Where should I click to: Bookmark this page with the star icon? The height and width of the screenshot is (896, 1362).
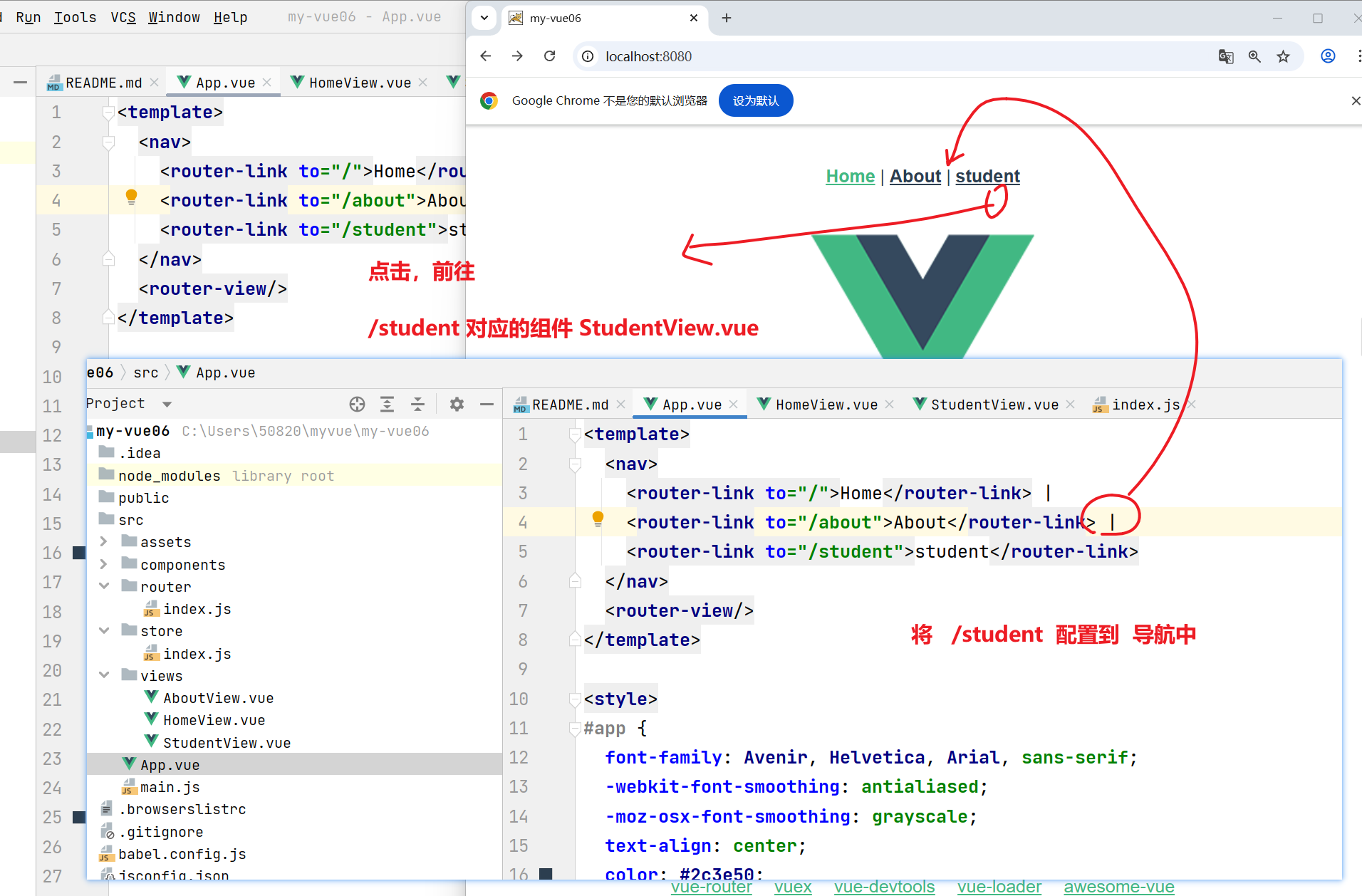(x=1283, y=56)
